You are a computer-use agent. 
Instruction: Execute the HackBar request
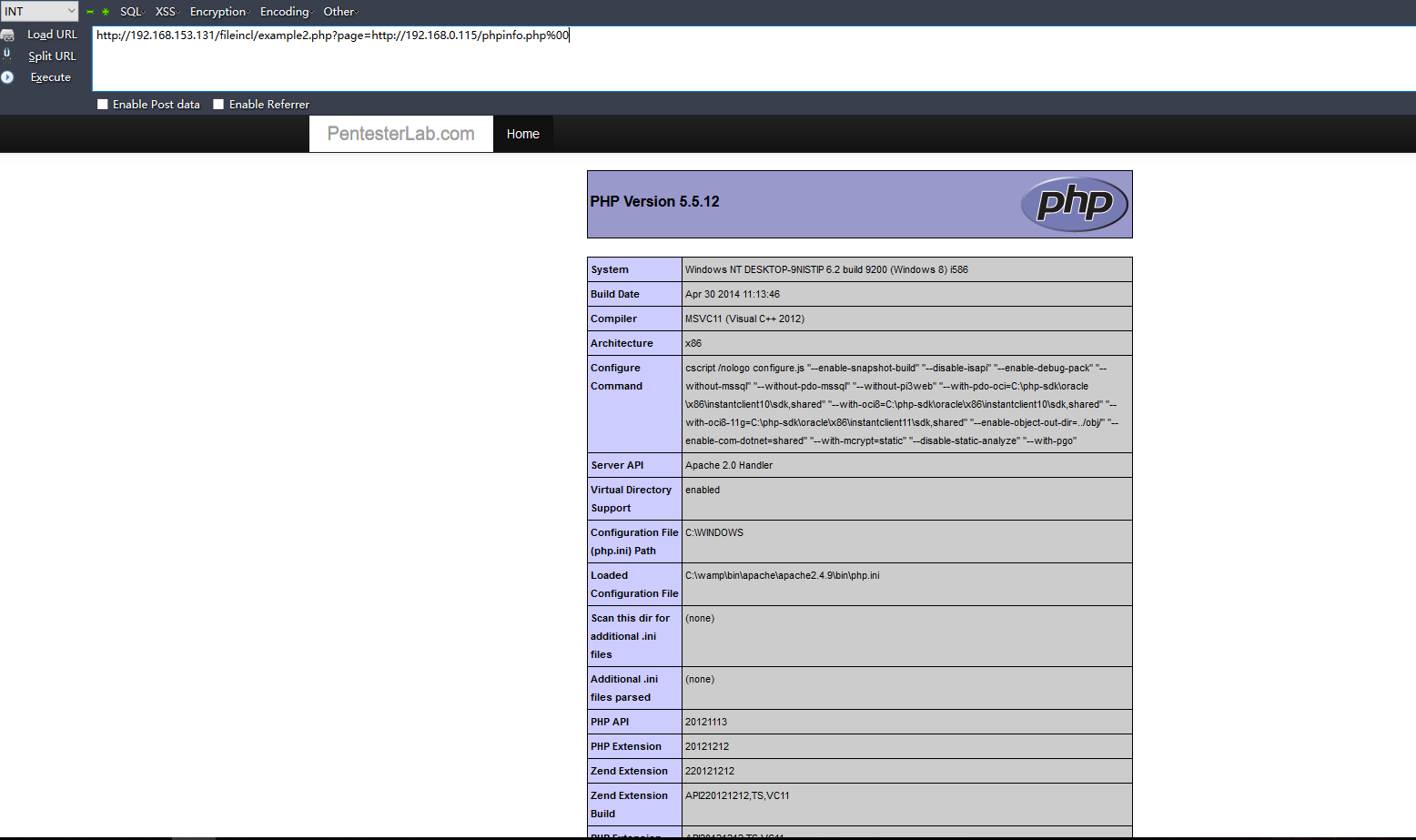click(x=50, y=77)
